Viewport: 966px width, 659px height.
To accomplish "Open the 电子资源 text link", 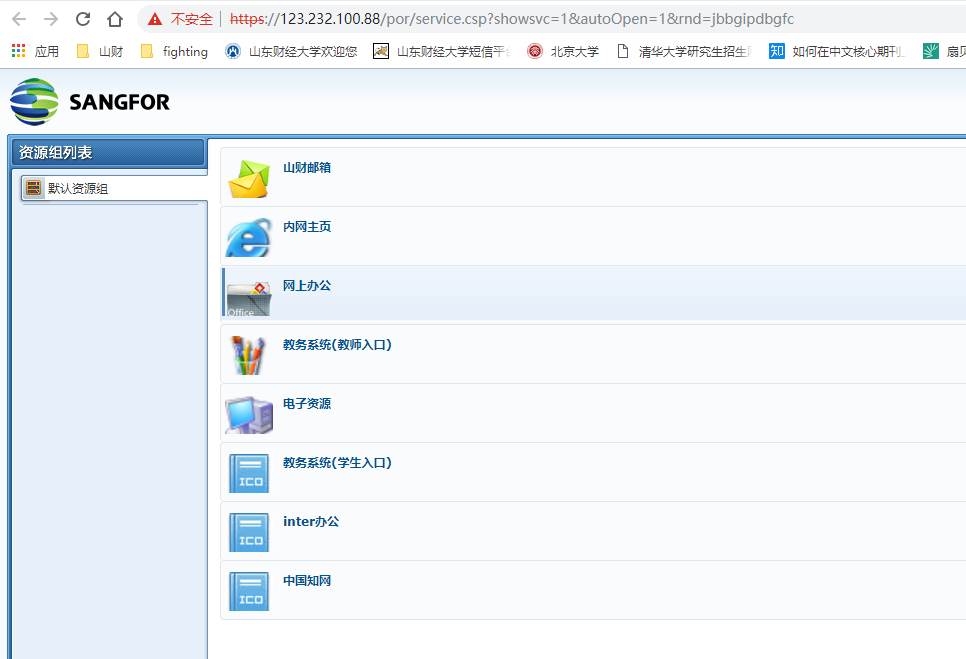I will pos(307,404).
